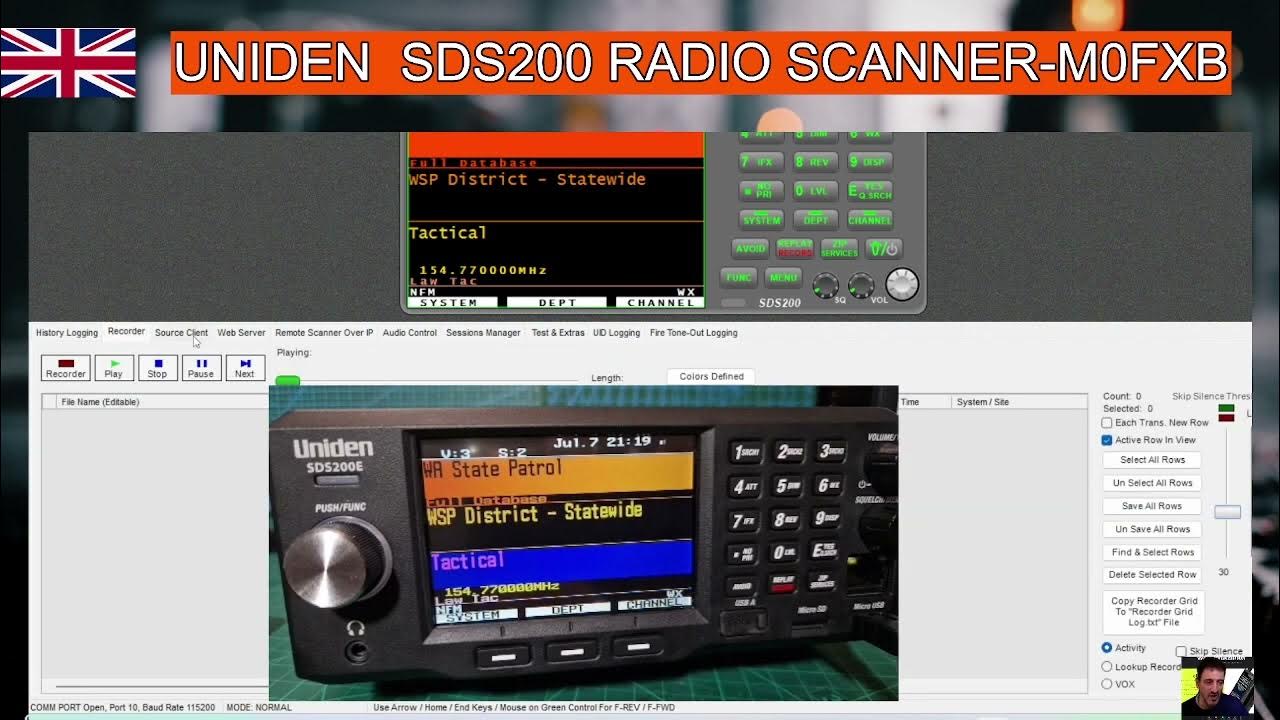The height and width of the screenshot is (720, 1280).
Task: Click the Un Save All Rows button
Action: tap(1152, 529)
